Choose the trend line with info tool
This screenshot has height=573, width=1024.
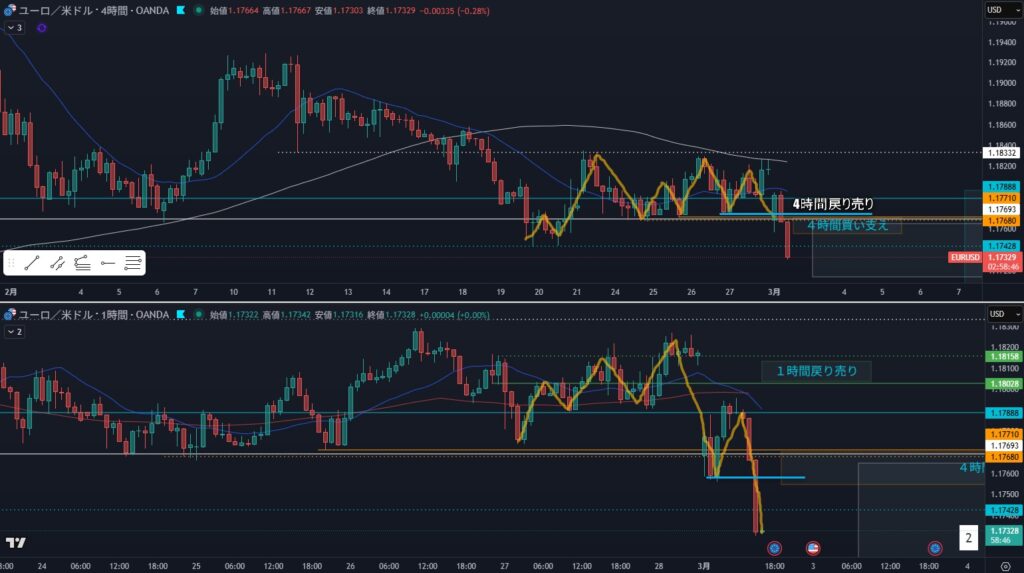point(57,264)
